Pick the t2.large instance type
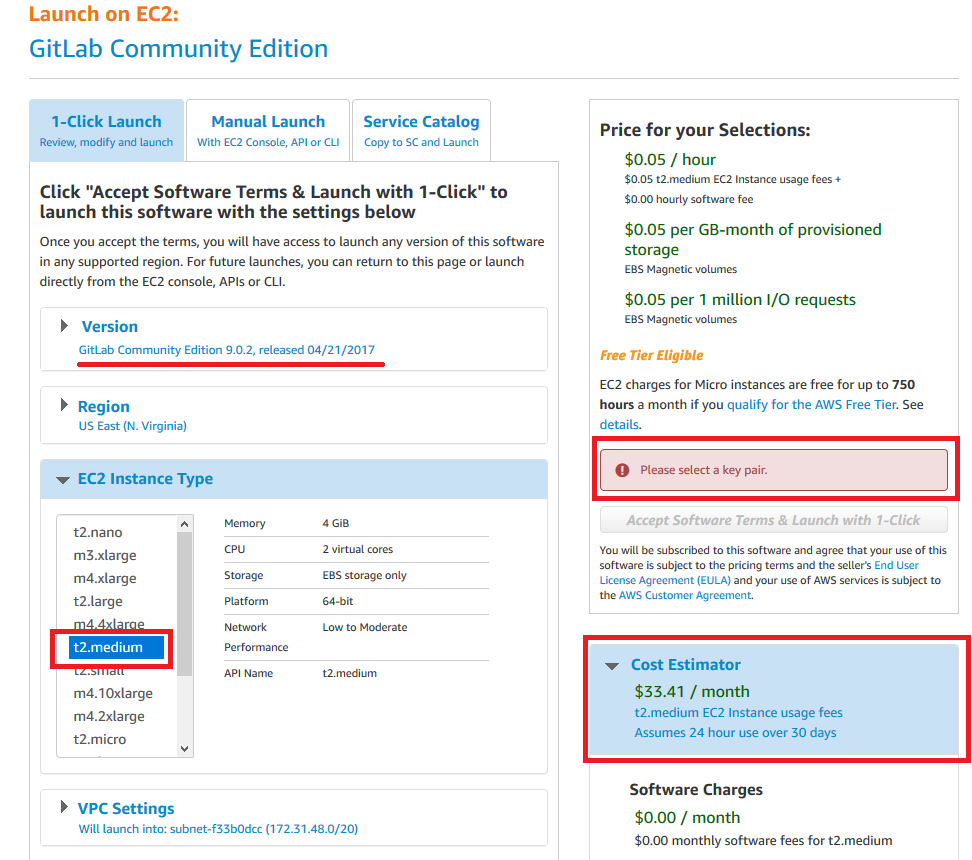Screen dimensions: 972x860 (x=98, y=601)
